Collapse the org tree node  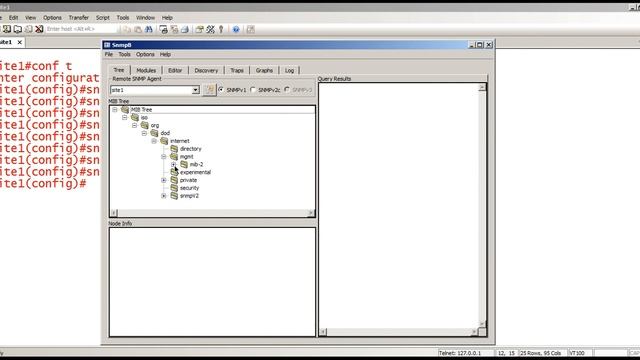click(135, 125)
